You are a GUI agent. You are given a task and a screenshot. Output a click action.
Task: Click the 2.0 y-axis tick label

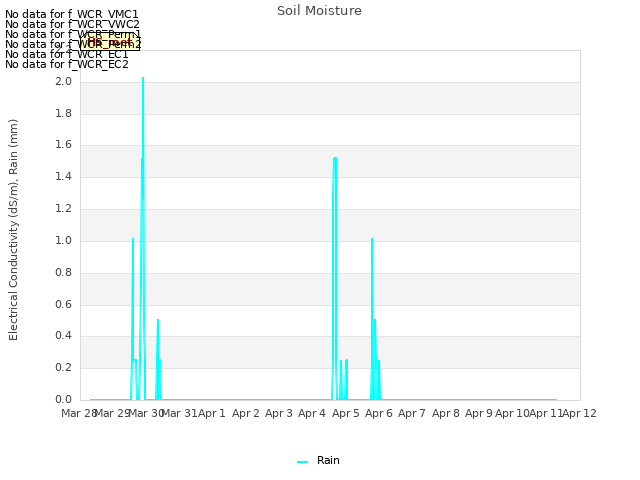click(x=63, y=81)
